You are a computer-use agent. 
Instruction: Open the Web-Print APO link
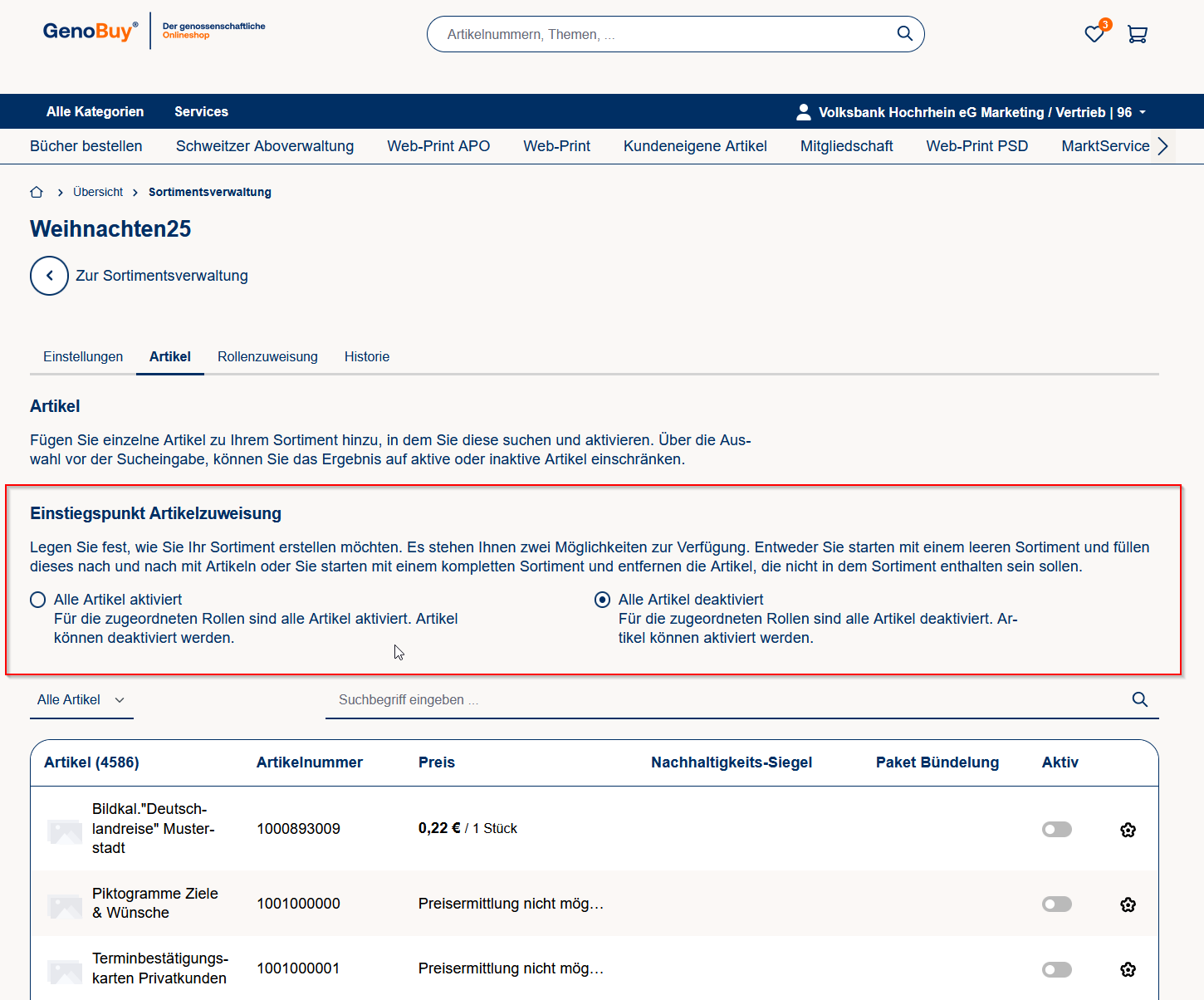438,146
